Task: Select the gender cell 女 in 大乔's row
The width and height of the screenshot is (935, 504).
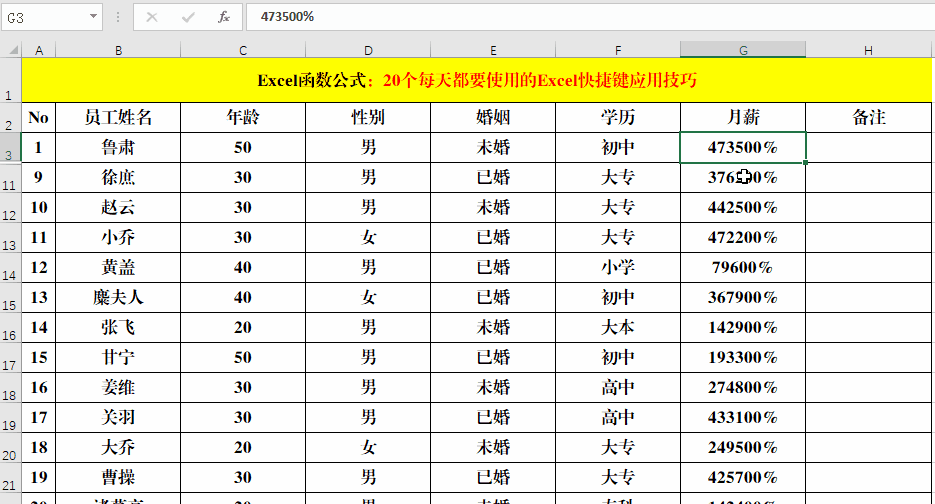Action: pyautogui.click(x=368, y=447)
